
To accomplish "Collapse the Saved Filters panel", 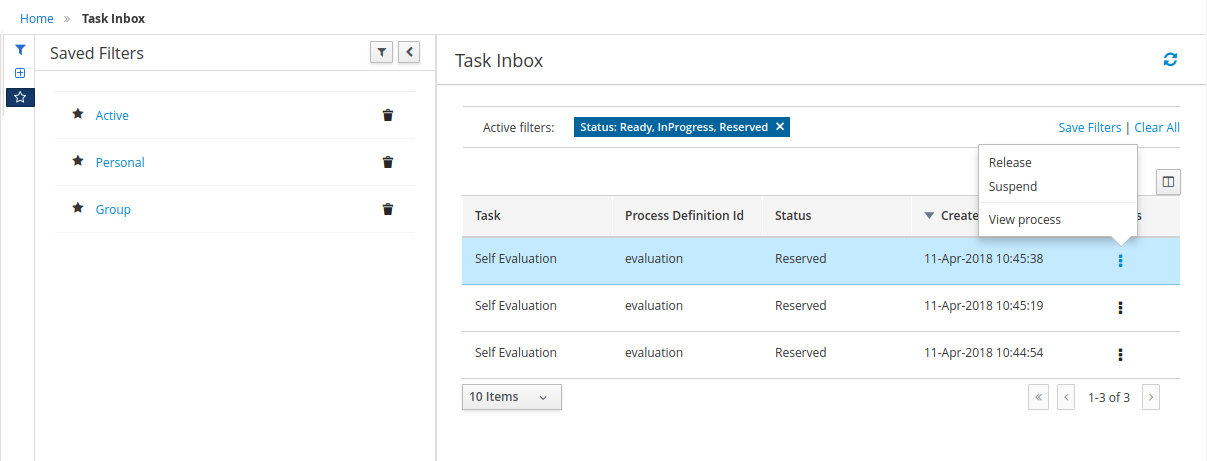I will pyautogui.click(x=408, y=53).
